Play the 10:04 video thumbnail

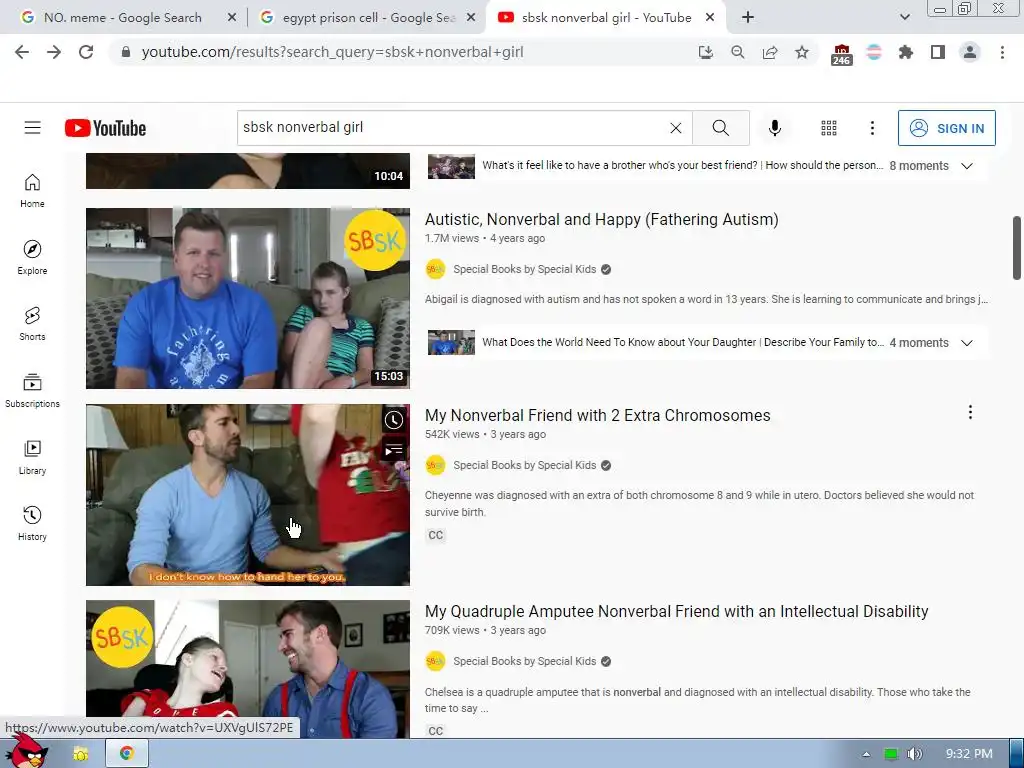click(248, 171)
